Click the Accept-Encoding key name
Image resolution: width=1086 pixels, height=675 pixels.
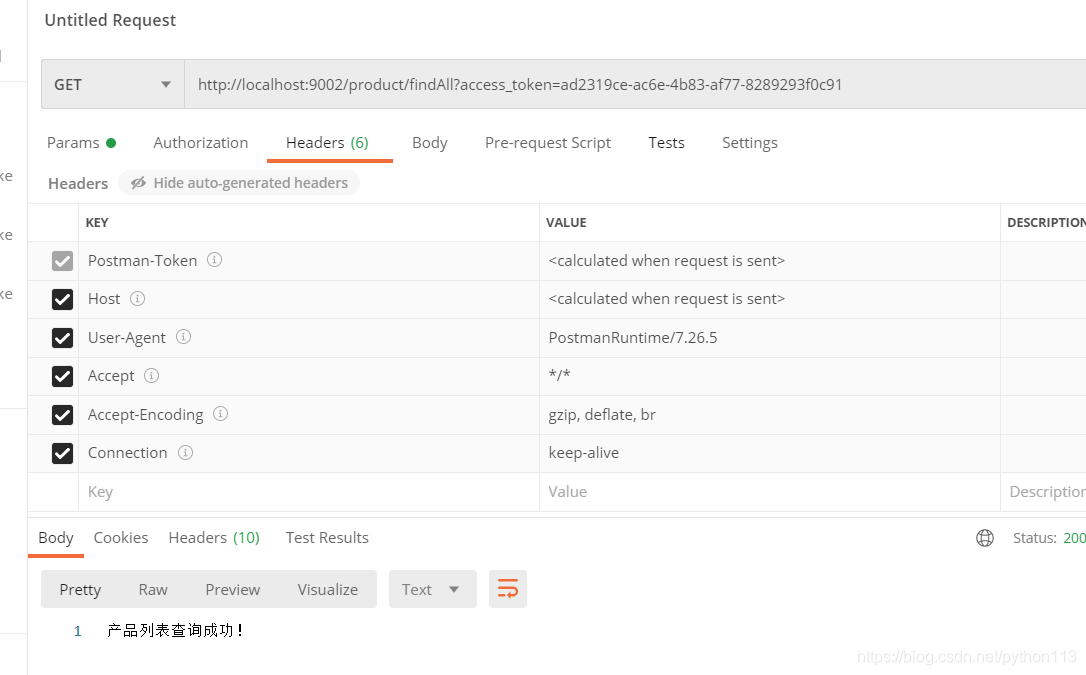point(145,415)
